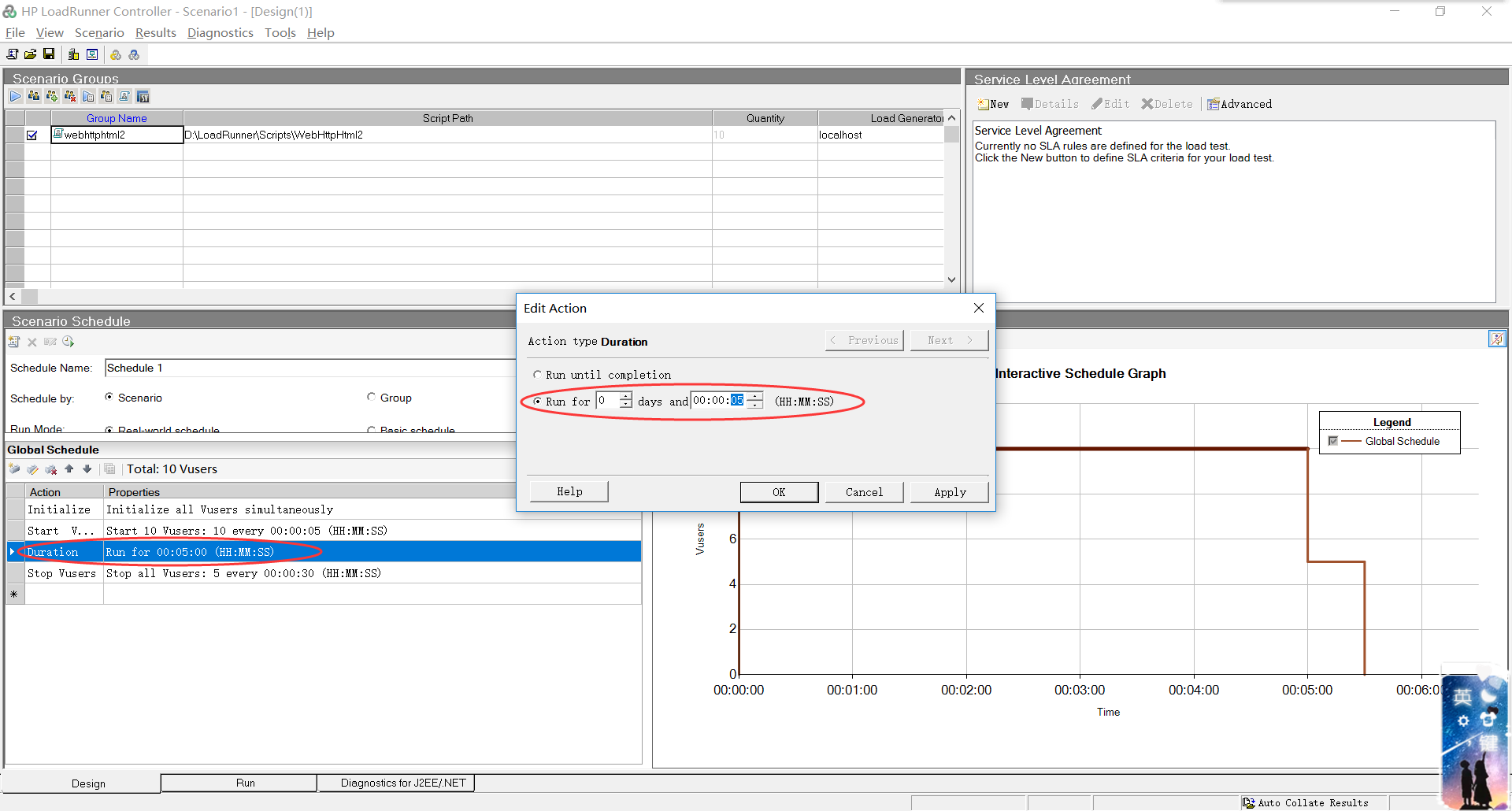Apply the duration changes
This screenshot has width=1512, height=811.
click(948, 491)
